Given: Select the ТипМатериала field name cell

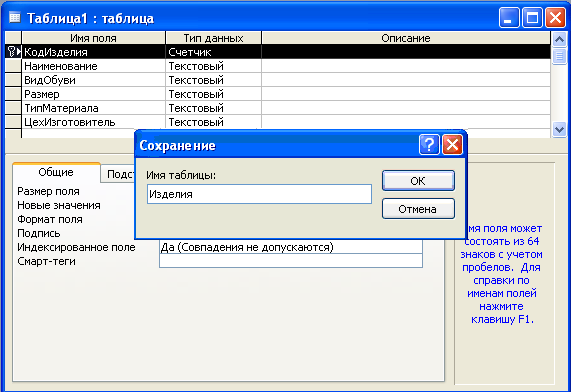Looking at the screenshot, I should (94, 108).
